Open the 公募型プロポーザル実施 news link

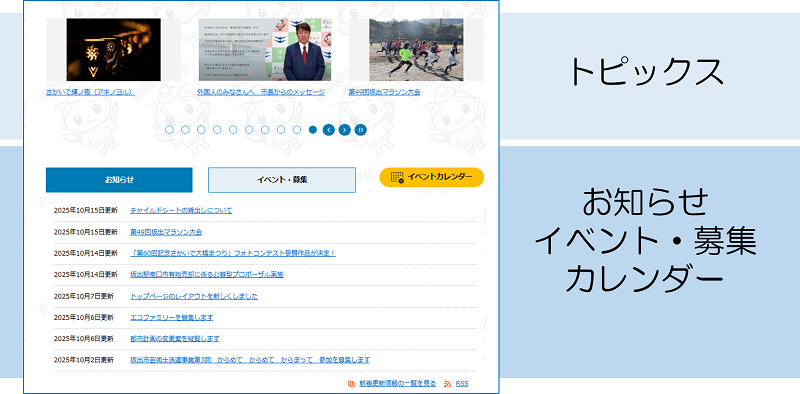coord(207,275)
